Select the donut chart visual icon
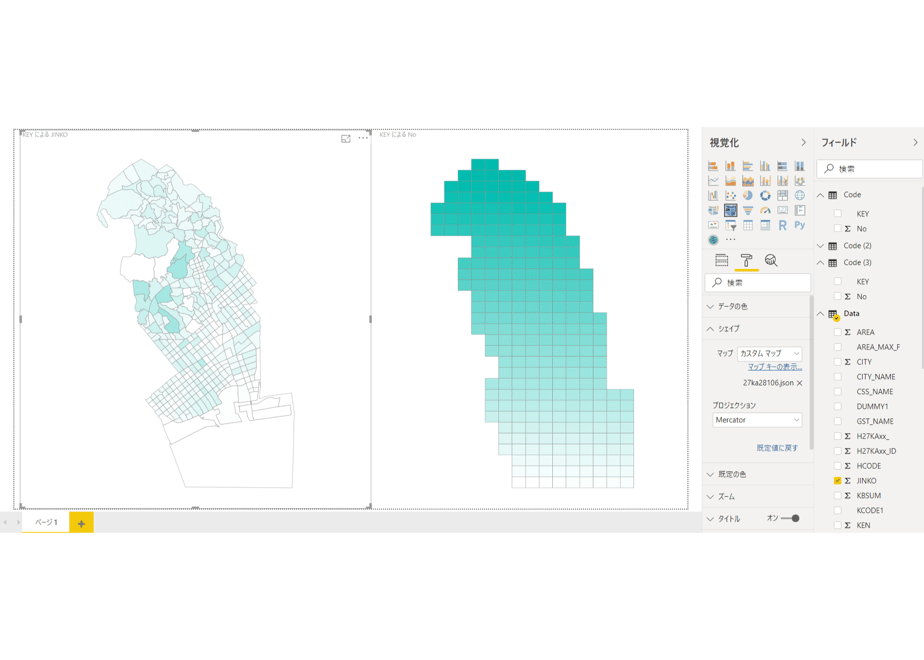Viewport: 924px width, 660px height. click(765, 196)
